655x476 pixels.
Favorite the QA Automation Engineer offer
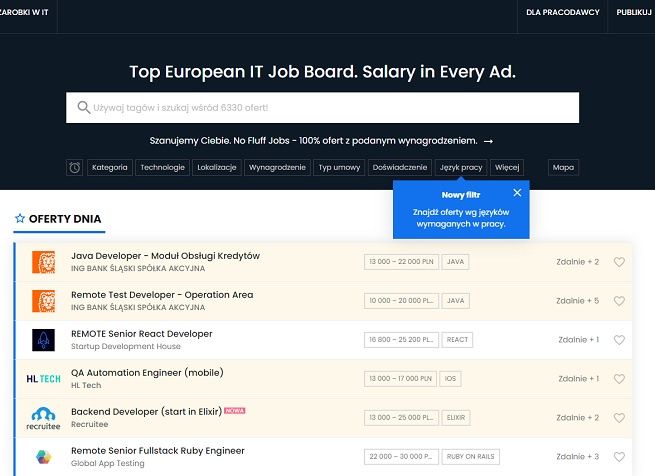[x=619, y=379]
